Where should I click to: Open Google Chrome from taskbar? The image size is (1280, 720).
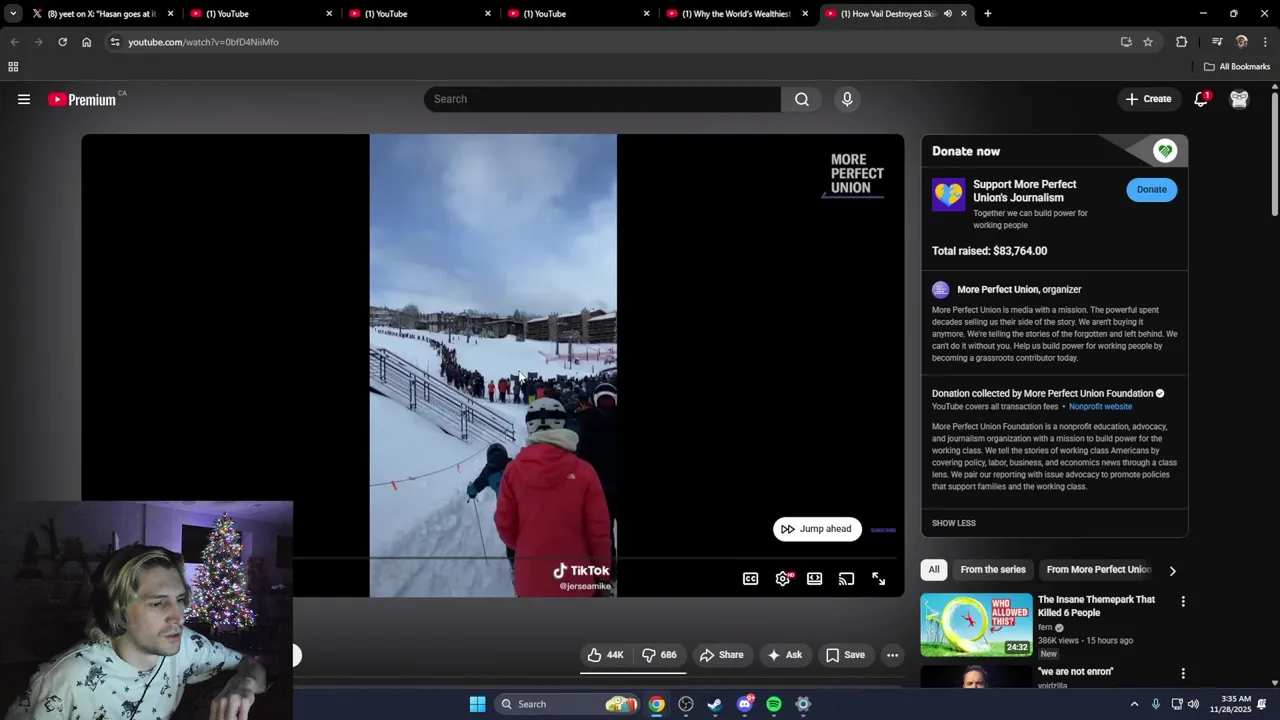click(656, 704)
